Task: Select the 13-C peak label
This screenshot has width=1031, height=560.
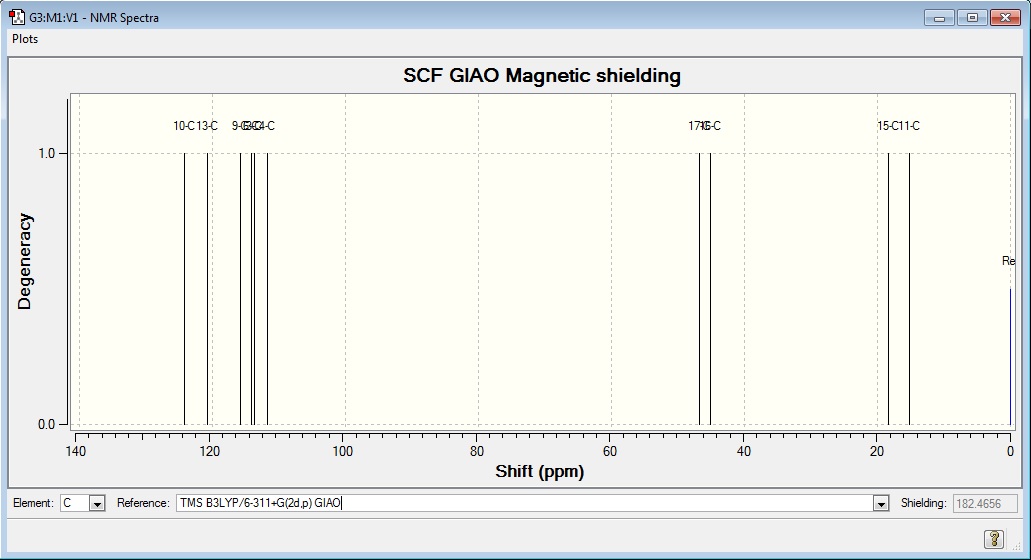Action: click(x=207, y=126)
